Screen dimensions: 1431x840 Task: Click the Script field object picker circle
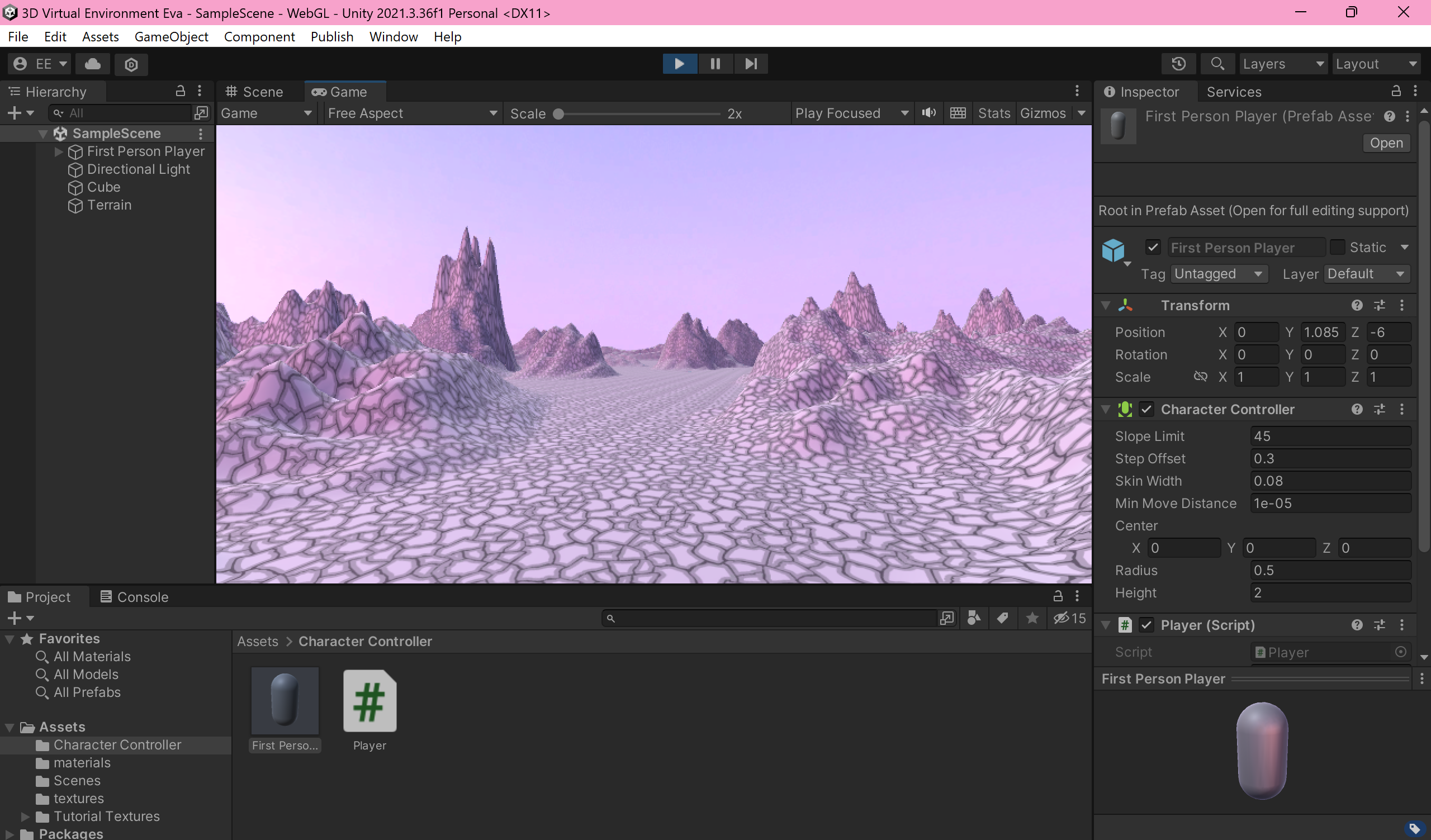pos(1401,652)
